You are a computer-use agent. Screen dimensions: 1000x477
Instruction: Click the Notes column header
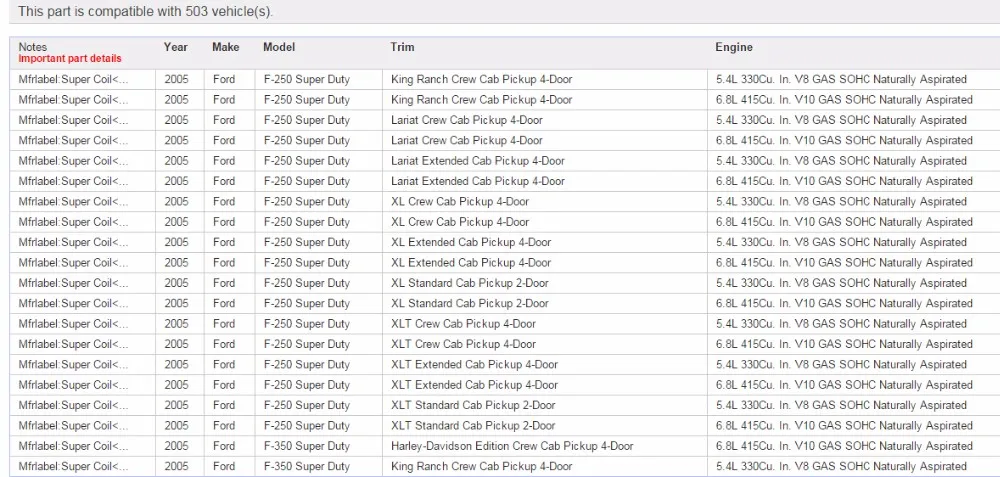[33, 47]
